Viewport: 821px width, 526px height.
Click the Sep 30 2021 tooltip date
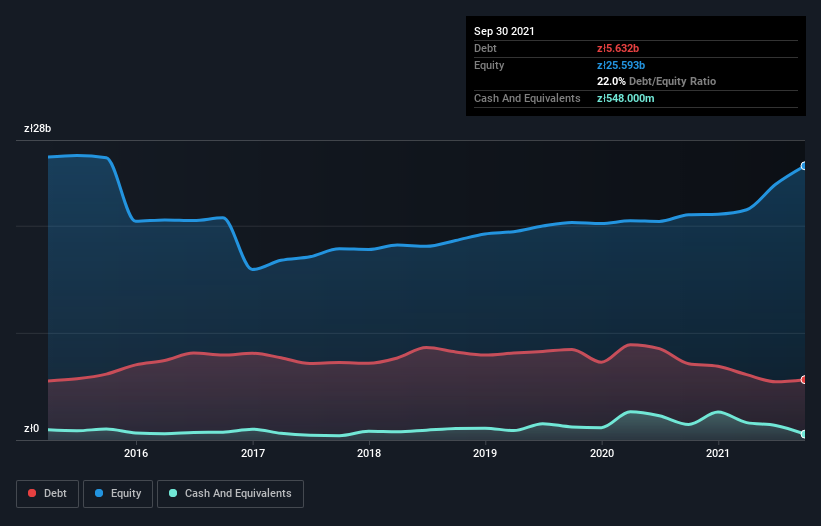coord(504,31)
